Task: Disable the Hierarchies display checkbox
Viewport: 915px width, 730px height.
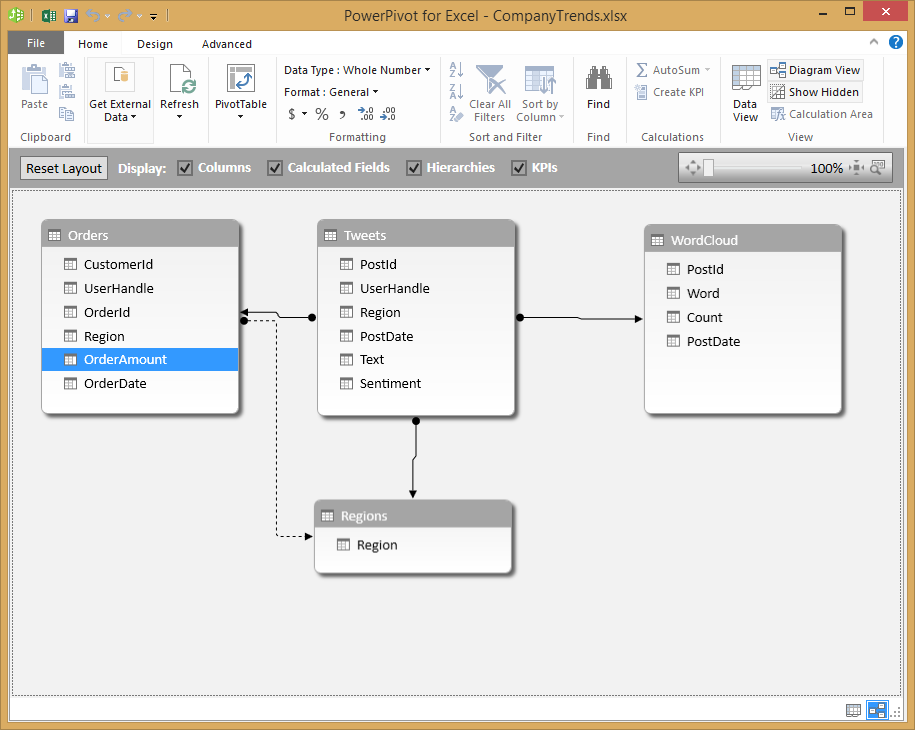Action: [x=414, y=168]
